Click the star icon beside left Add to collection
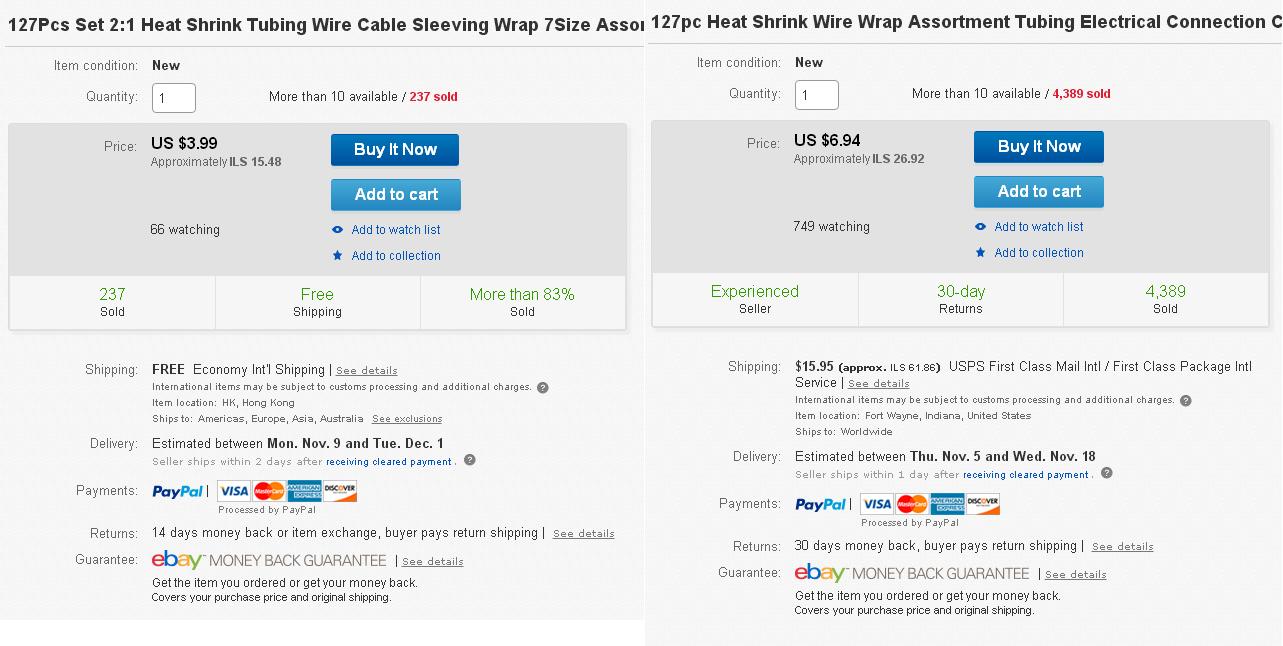The height and width of the screenshot is (646, 1283). tap(337, 256)
